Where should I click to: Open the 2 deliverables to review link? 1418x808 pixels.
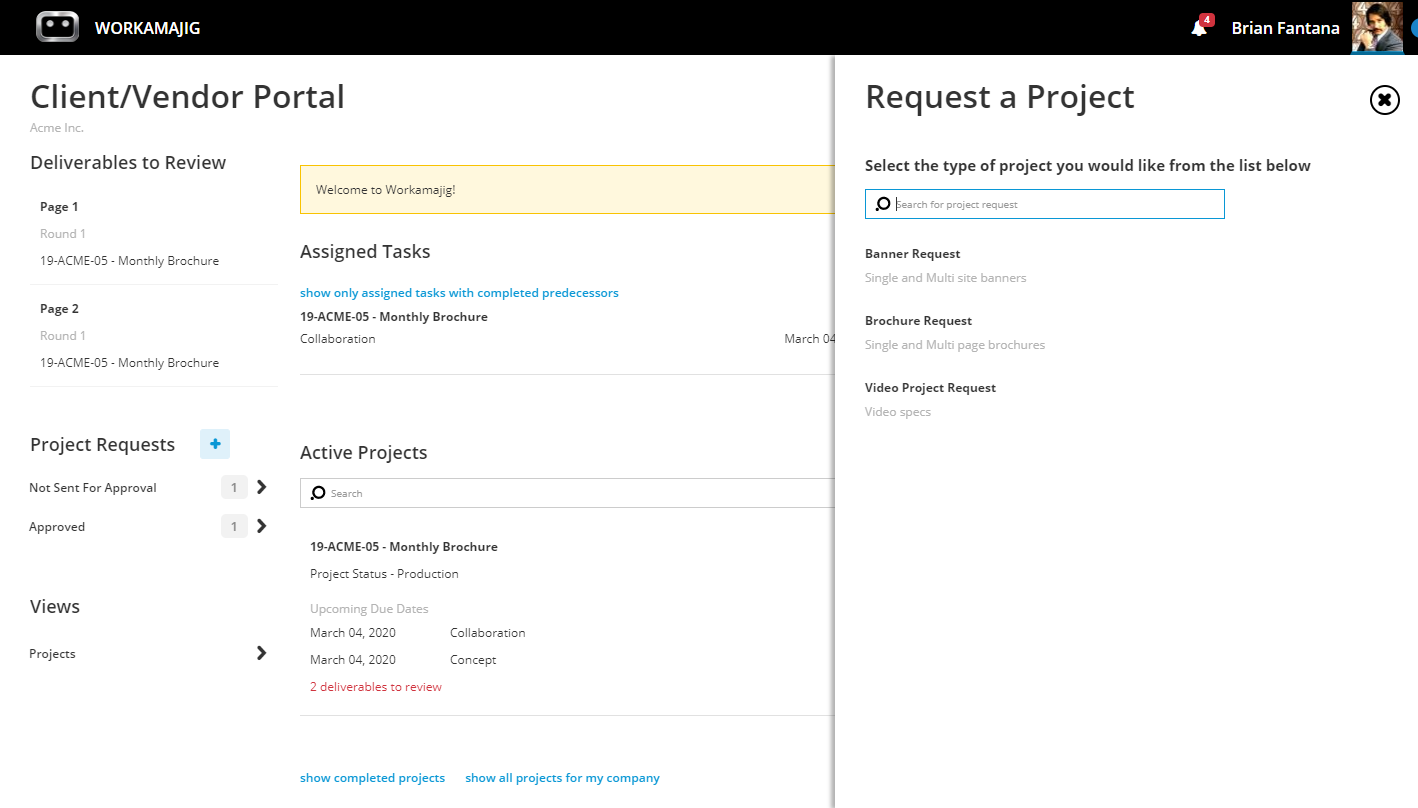376,687
